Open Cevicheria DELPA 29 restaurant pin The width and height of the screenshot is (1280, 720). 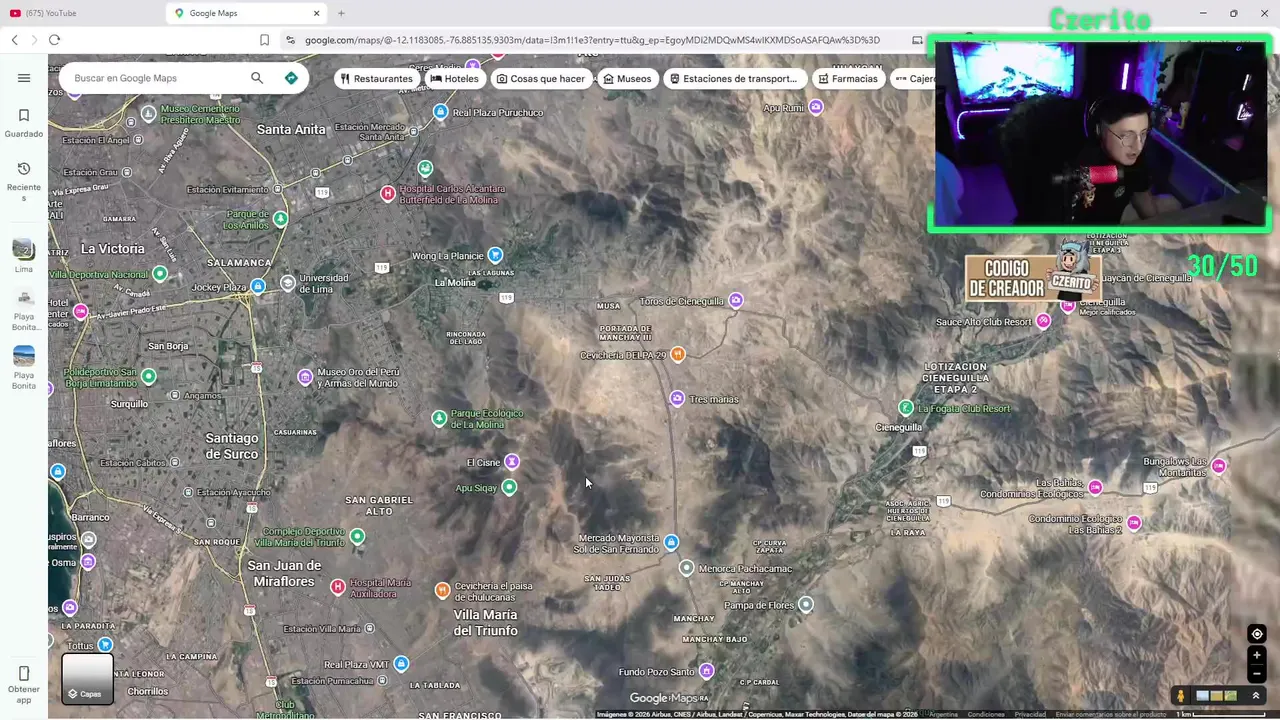pyautogui.click(x=678, y=354)
